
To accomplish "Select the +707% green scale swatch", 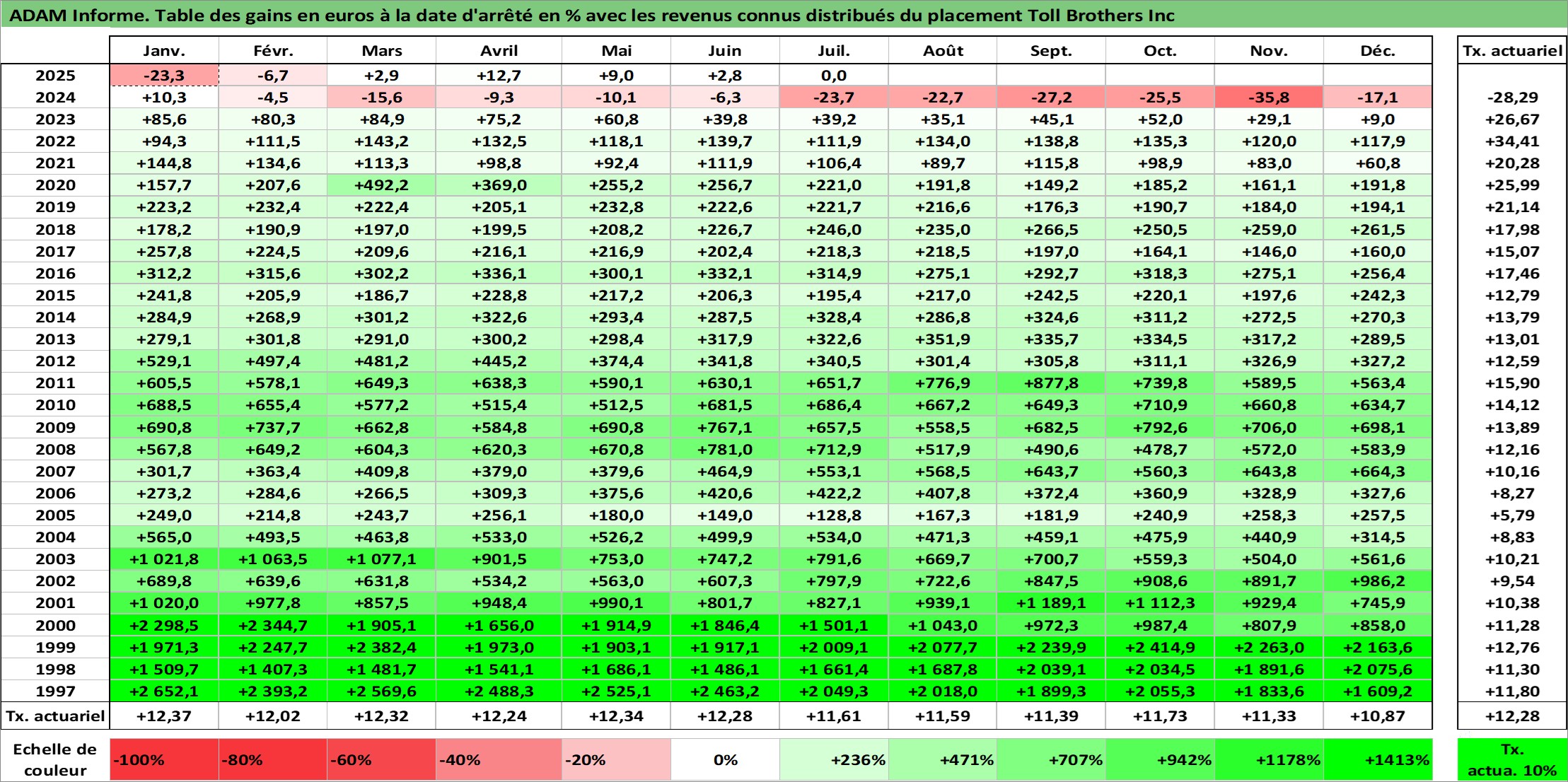I will 1052,760.
